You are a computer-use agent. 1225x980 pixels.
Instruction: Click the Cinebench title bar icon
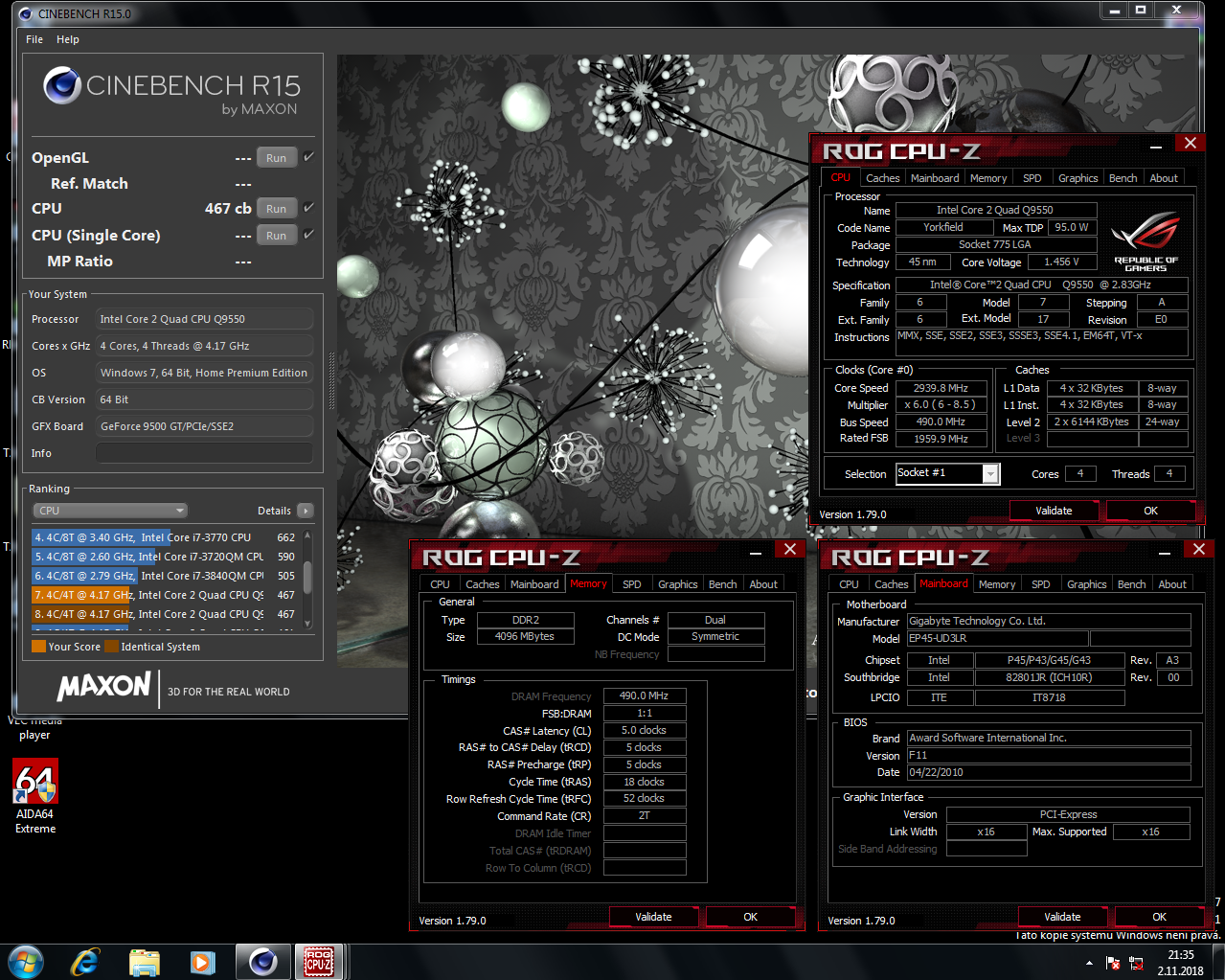point(26,13)
